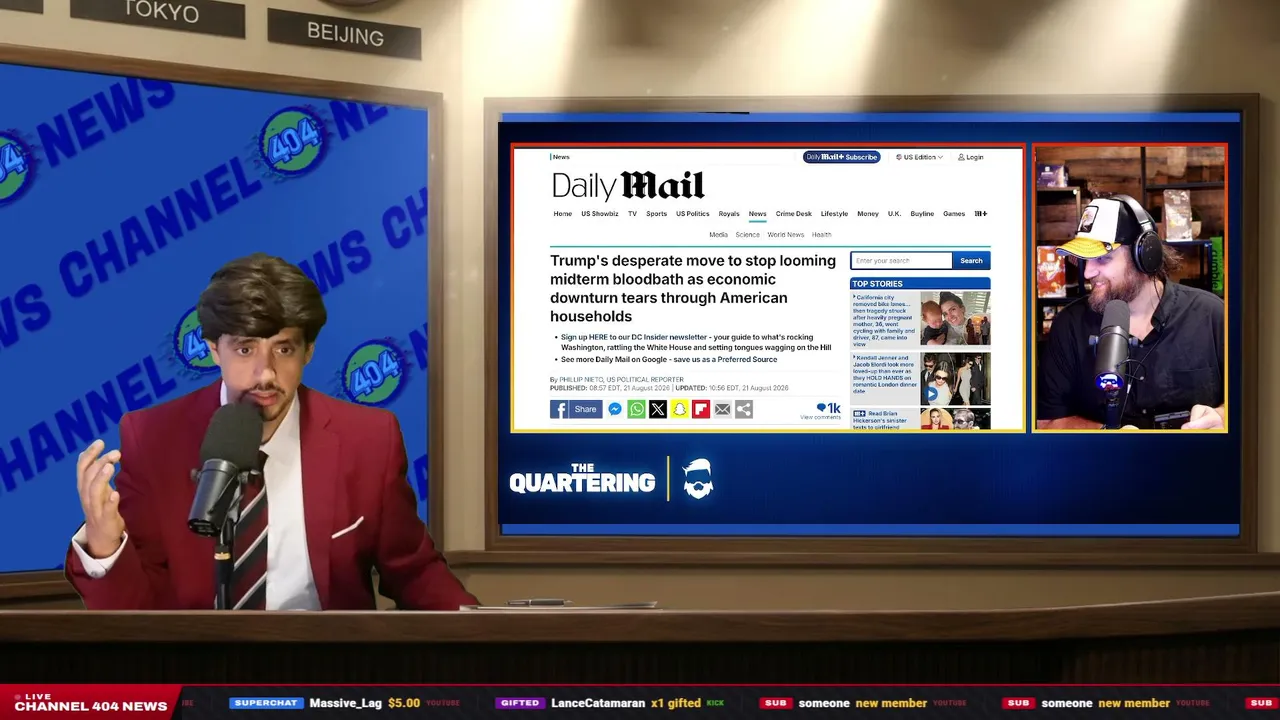The height and width of the screenshot is (720, 1280).
Task: Open the Lifestyle section
Action: (834, 213)
